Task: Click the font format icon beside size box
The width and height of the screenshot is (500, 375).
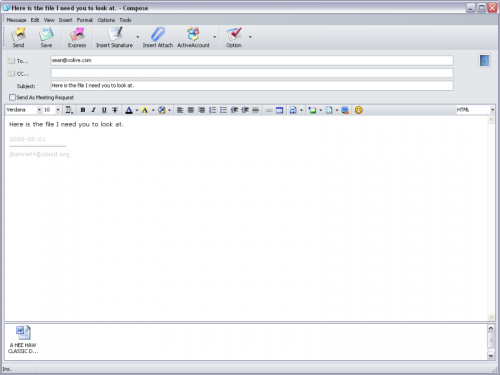Action: pos(69,110)
